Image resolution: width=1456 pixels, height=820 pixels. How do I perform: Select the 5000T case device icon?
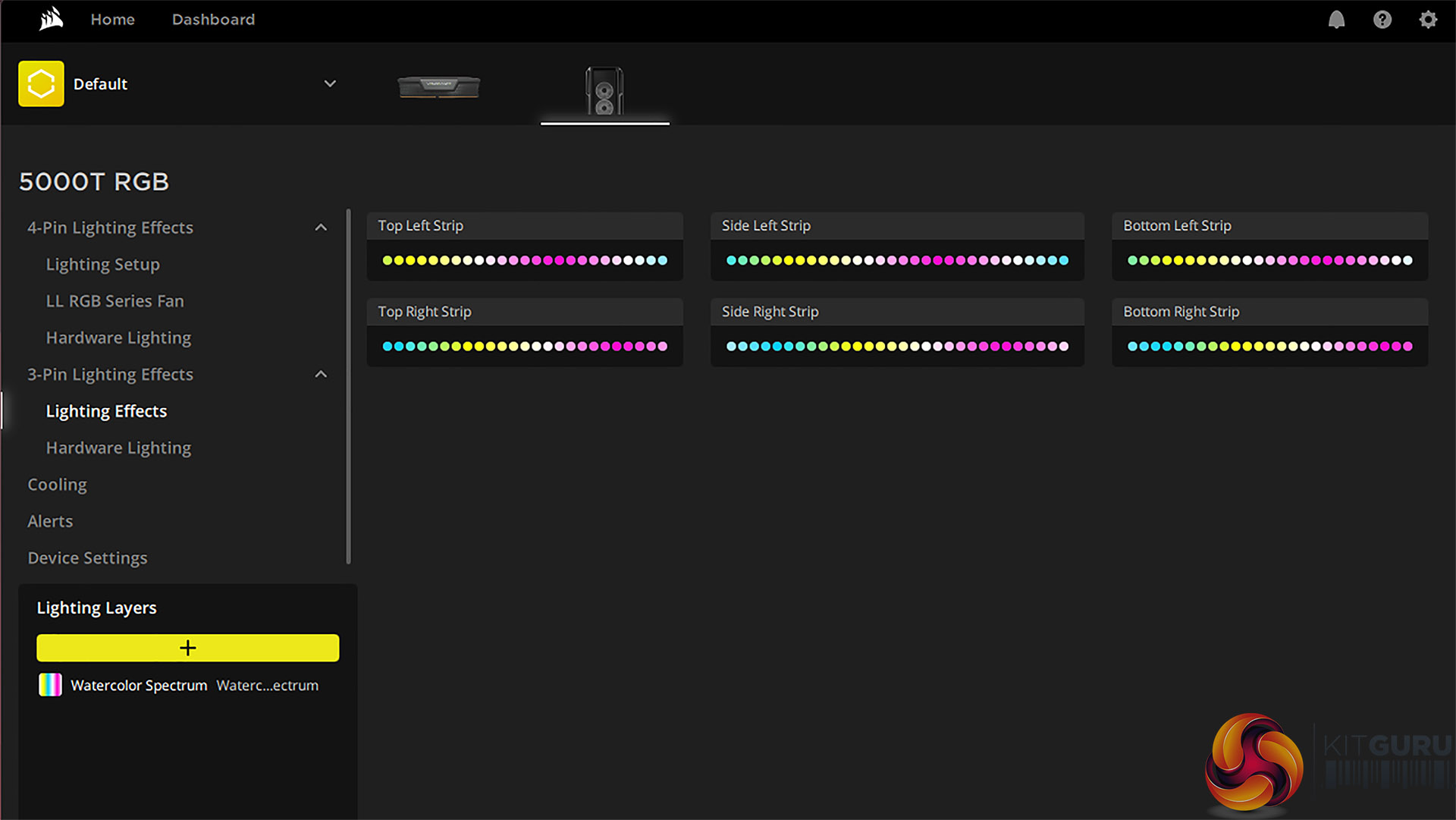pyautogui.click(x=604, y=91)
